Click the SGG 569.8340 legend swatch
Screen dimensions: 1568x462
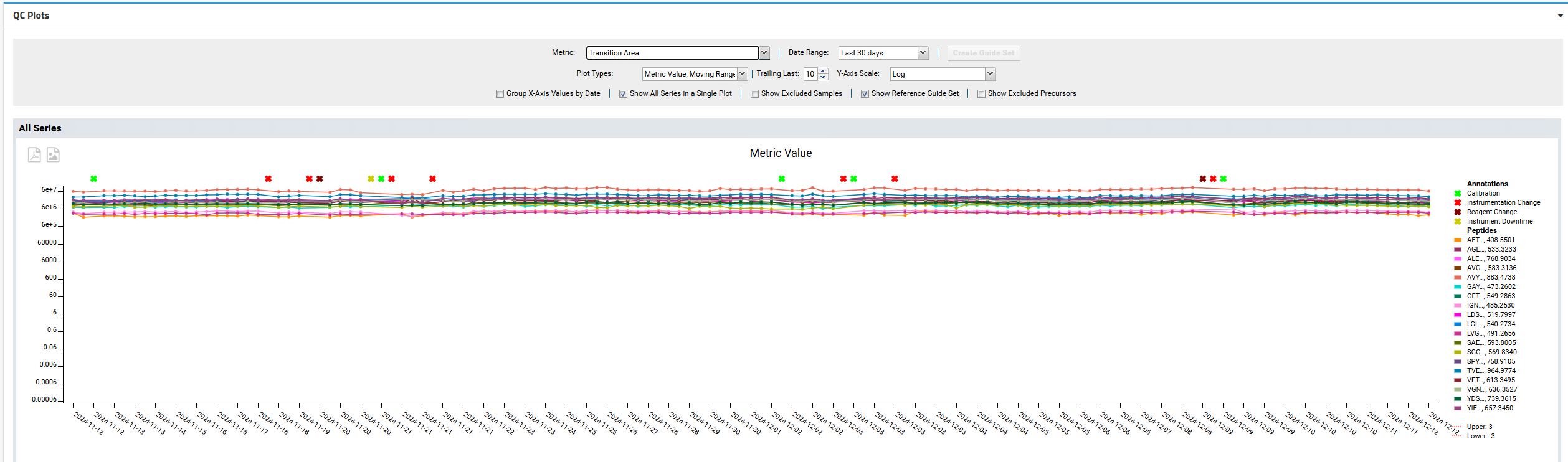1458,352
